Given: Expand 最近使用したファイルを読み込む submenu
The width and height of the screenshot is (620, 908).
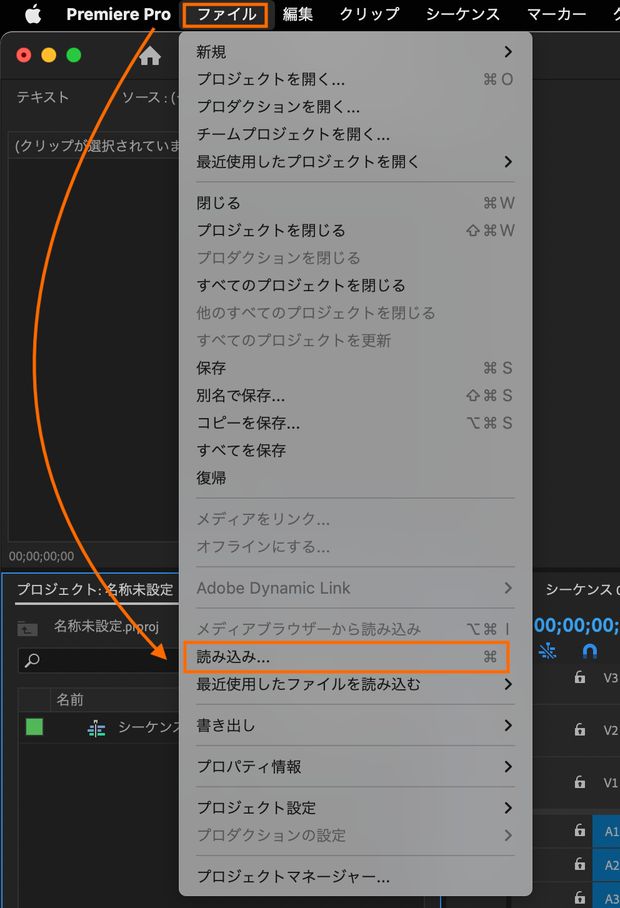Looking at the screenshot, I should [355, 684].
